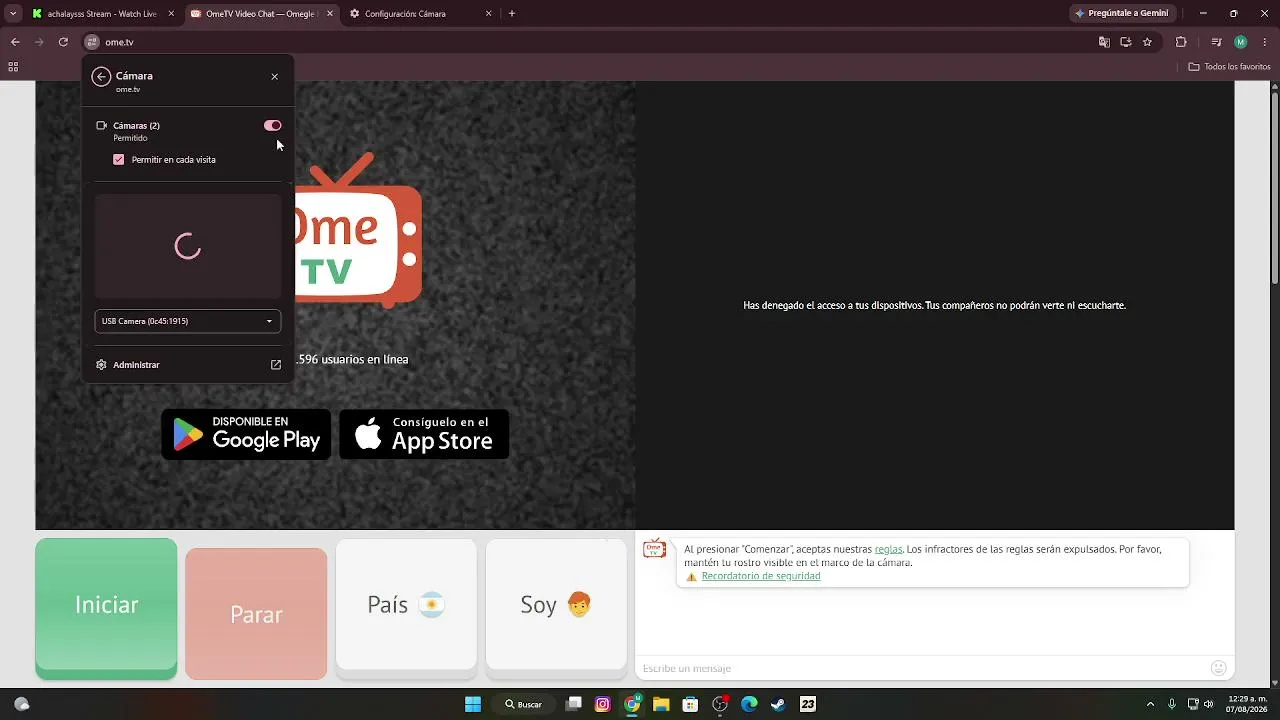Screen dimensions: 1280x720
Task: Uncheck Permitir en cada visita
Action: (119, 160)
